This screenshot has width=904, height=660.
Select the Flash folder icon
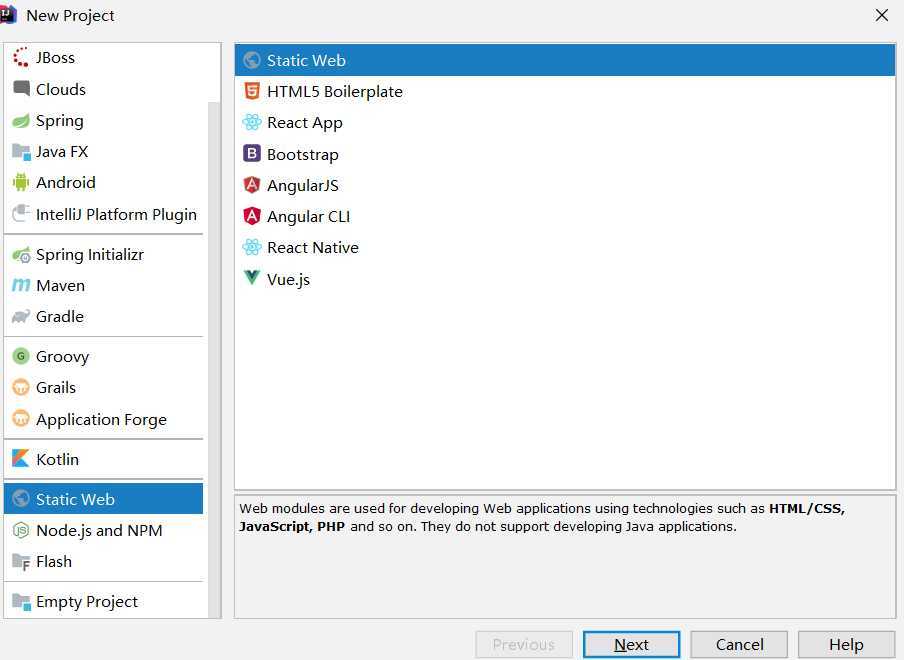coord(21,561)
